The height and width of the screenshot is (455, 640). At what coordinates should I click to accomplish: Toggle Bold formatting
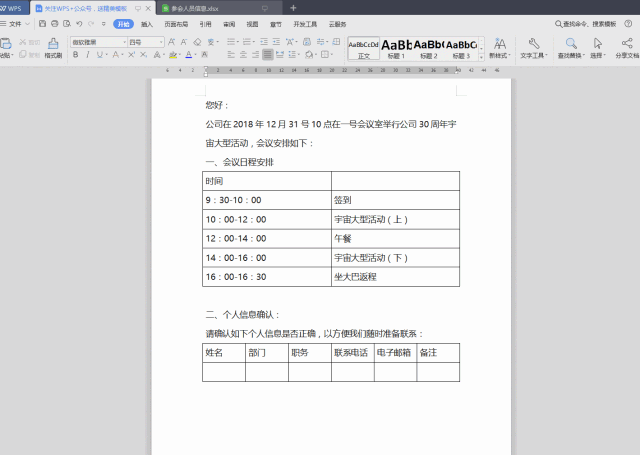(76, 55)
